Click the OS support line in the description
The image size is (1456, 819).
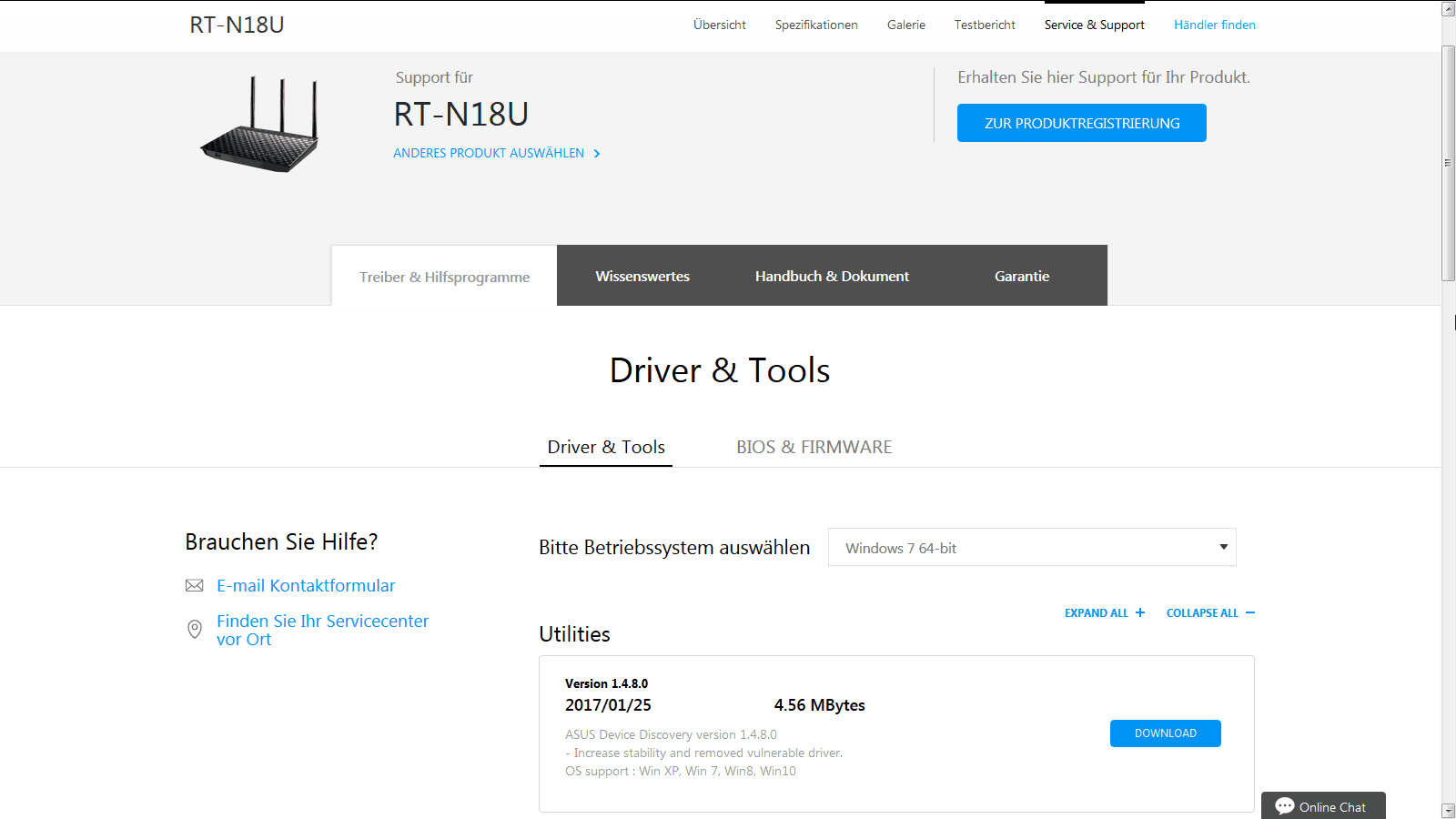pos(681,771)
